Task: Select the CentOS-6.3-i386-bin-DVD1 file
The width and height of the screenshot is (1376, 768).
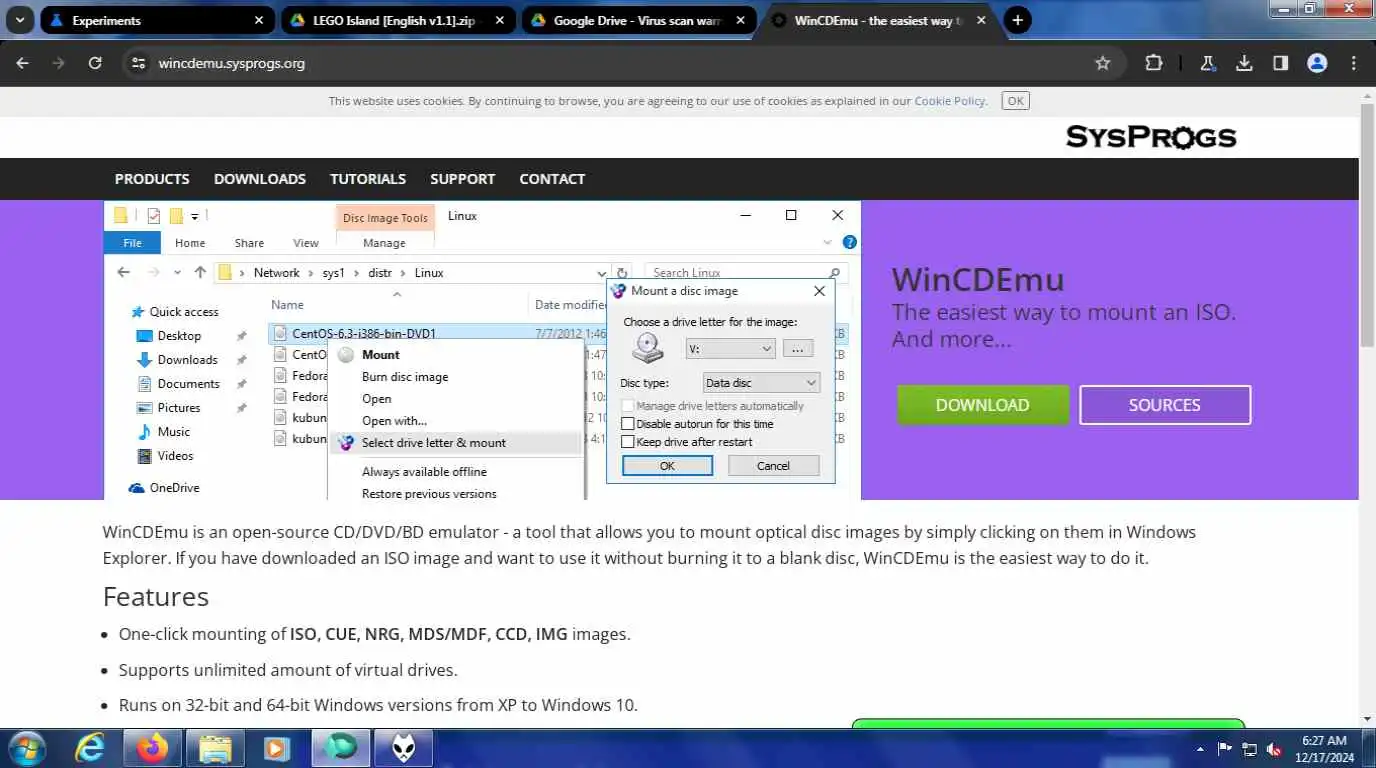Action: [x=364, y=333]
